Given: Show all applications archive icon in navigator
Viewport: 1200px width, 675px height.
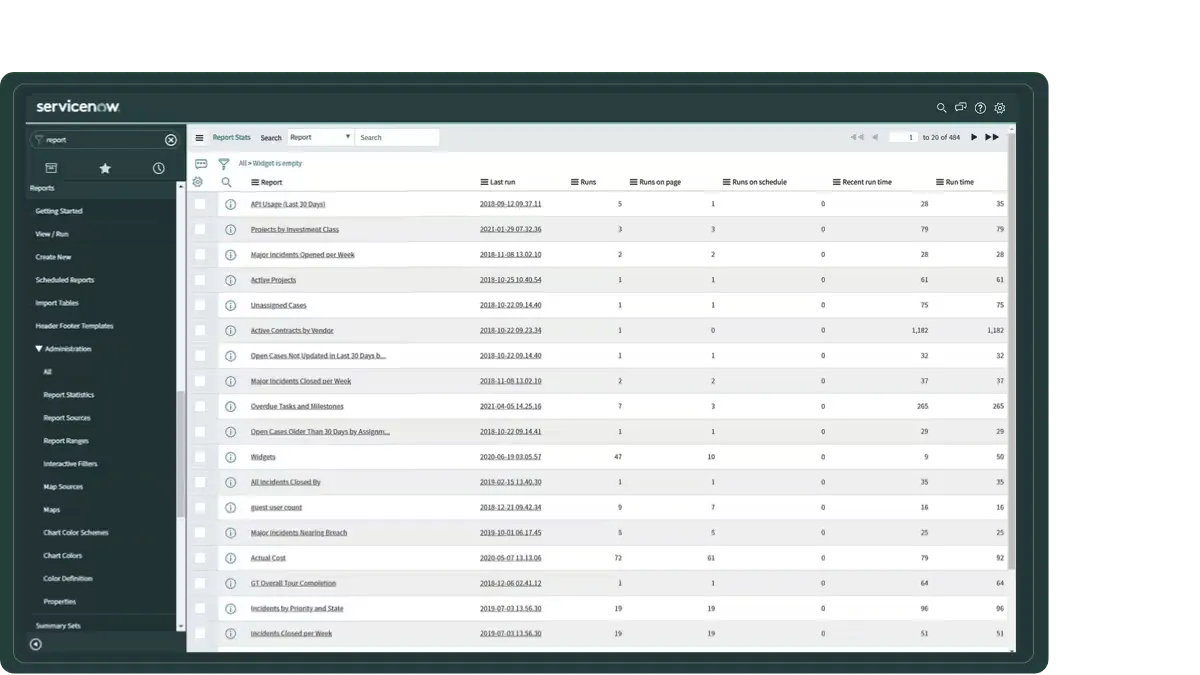Looking at the screenshot, I should click(x=51, y=168).
